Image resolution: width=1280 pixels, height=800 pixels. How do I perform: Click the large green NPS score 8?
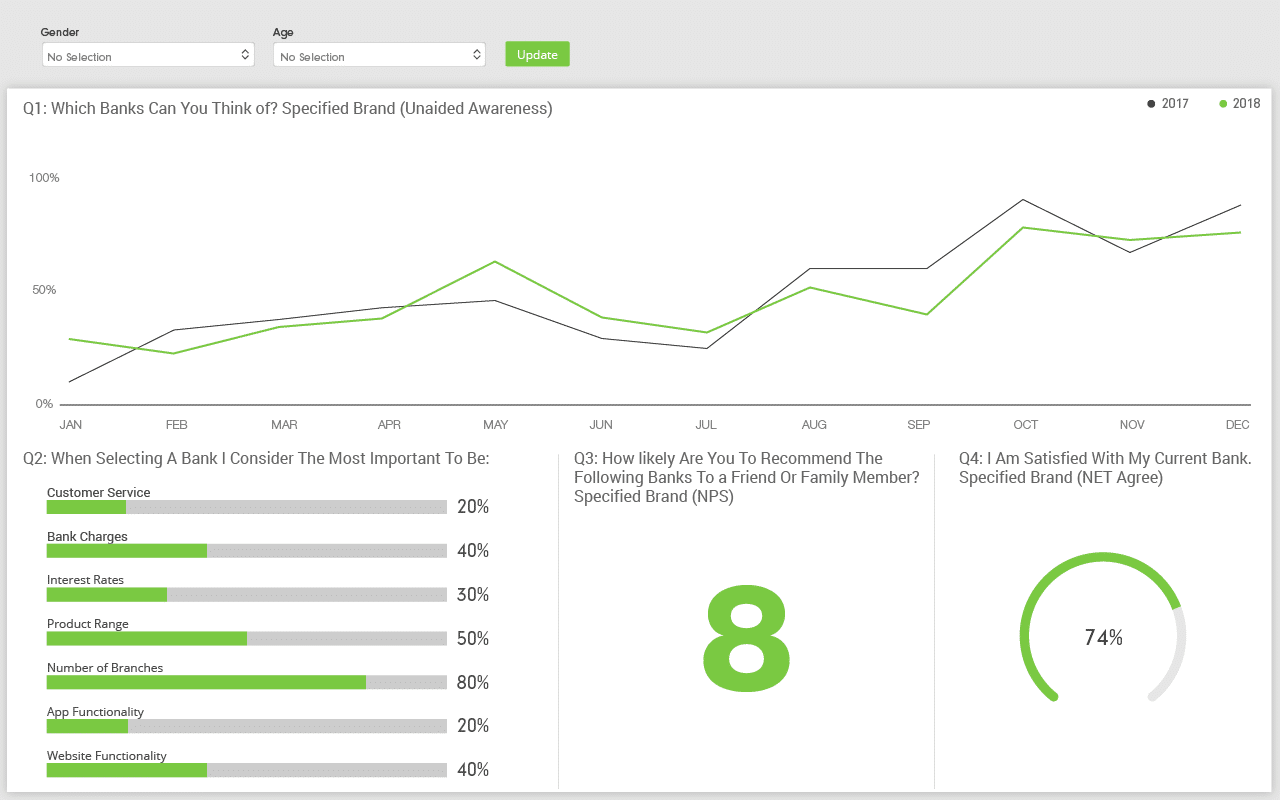[746, 640]
